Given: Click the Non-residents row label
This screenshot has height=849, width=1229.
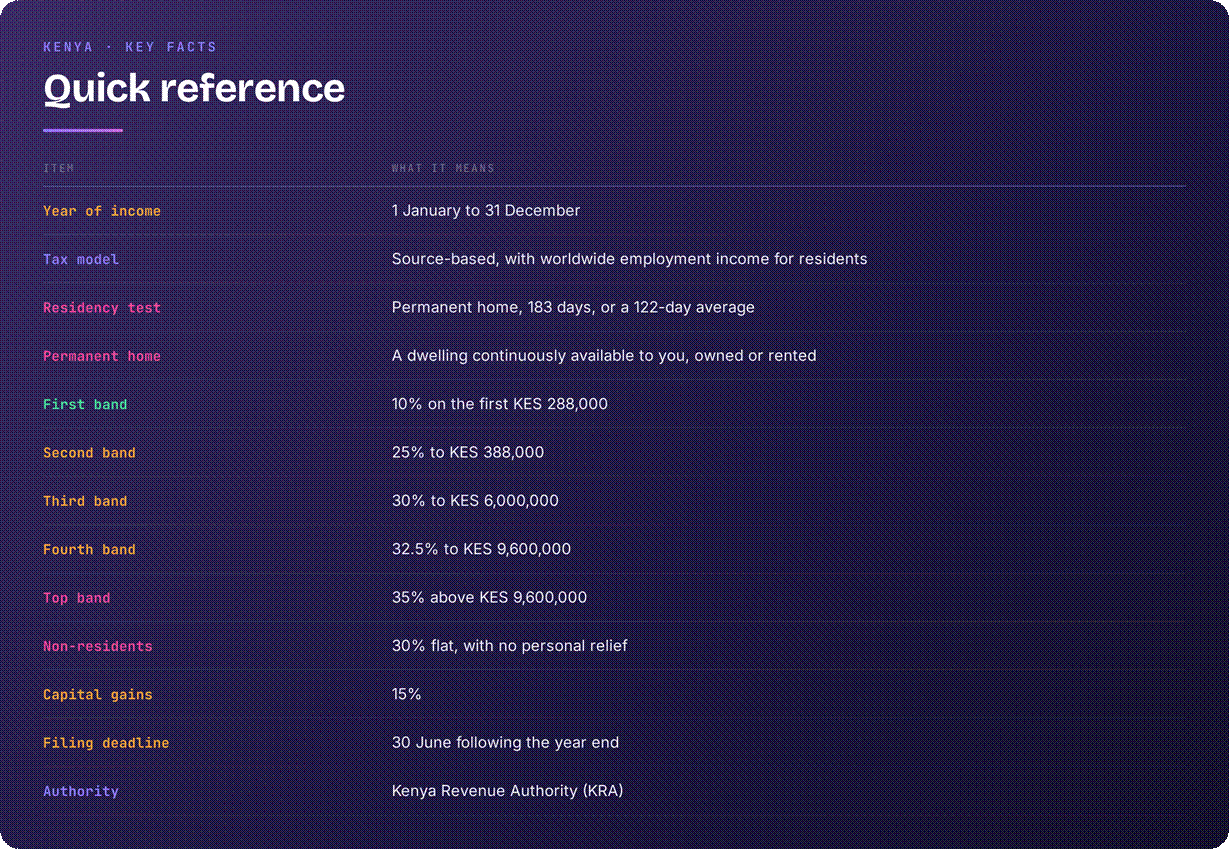Looking at the screenshot, I should (98, 646).
